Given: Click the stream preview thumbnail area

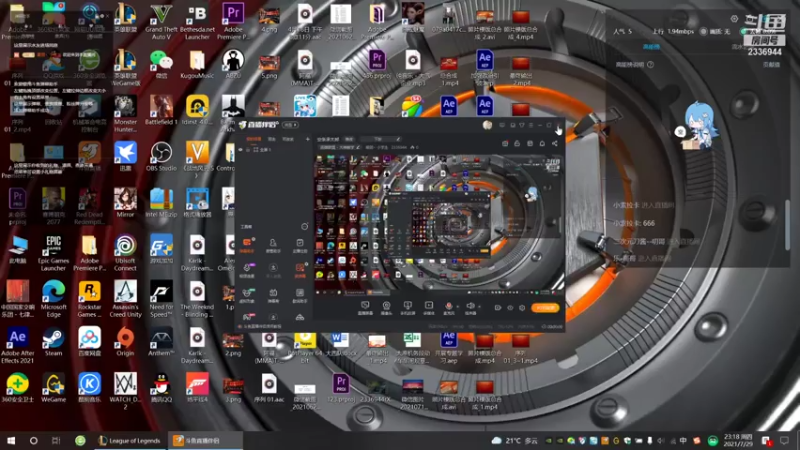Looking at the screenshot, I should [x=440, y=225].
